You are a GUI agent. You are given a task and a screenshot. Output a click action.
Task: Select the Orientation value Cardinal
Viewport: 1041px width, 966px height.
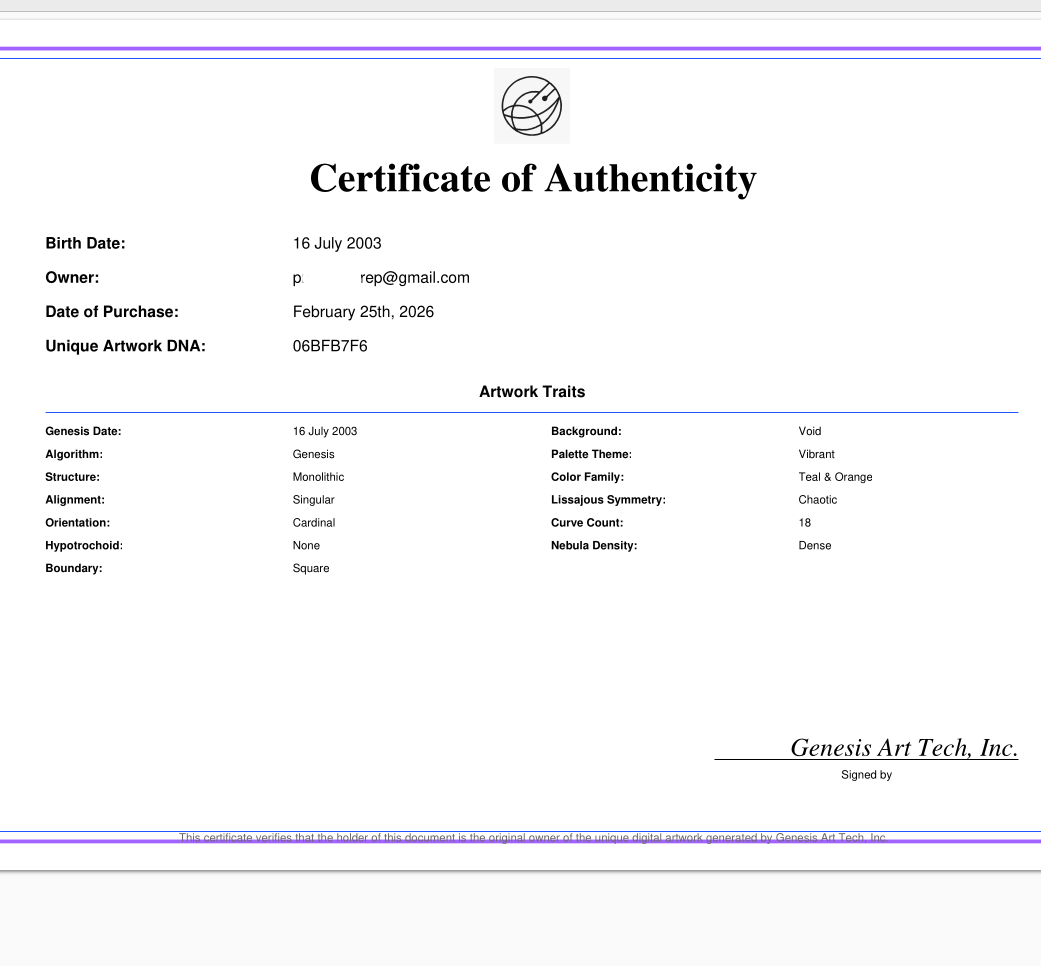[x=313, y=523]
